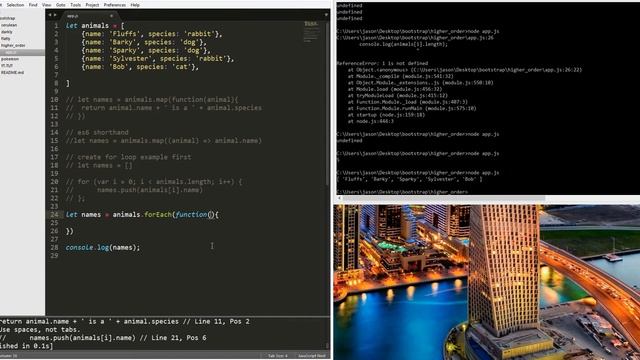
Task: Click terminal output array of animal names
Action: (409, 179)
